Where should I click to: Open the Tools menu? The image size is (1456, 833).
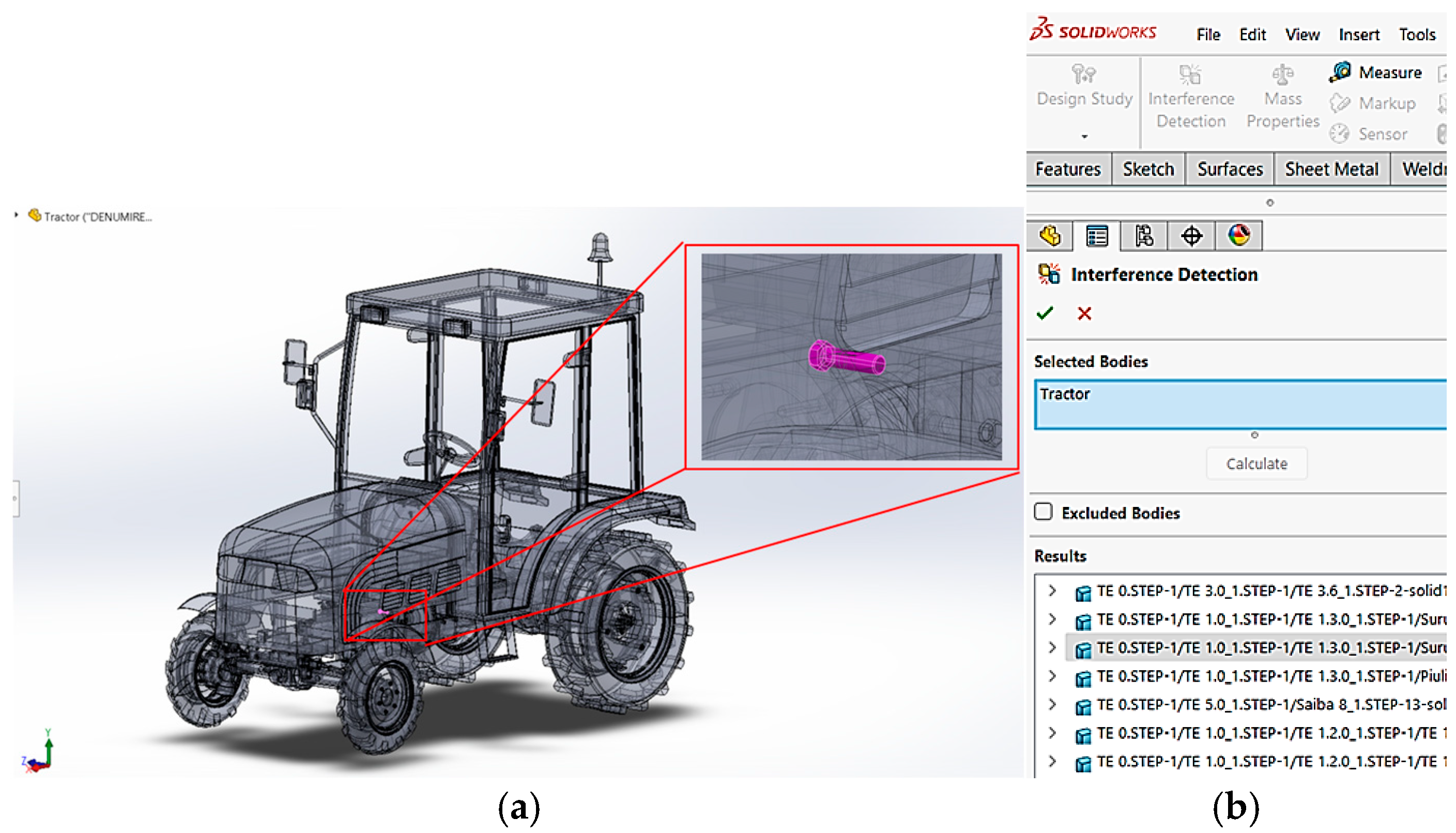click(1417, 35)
